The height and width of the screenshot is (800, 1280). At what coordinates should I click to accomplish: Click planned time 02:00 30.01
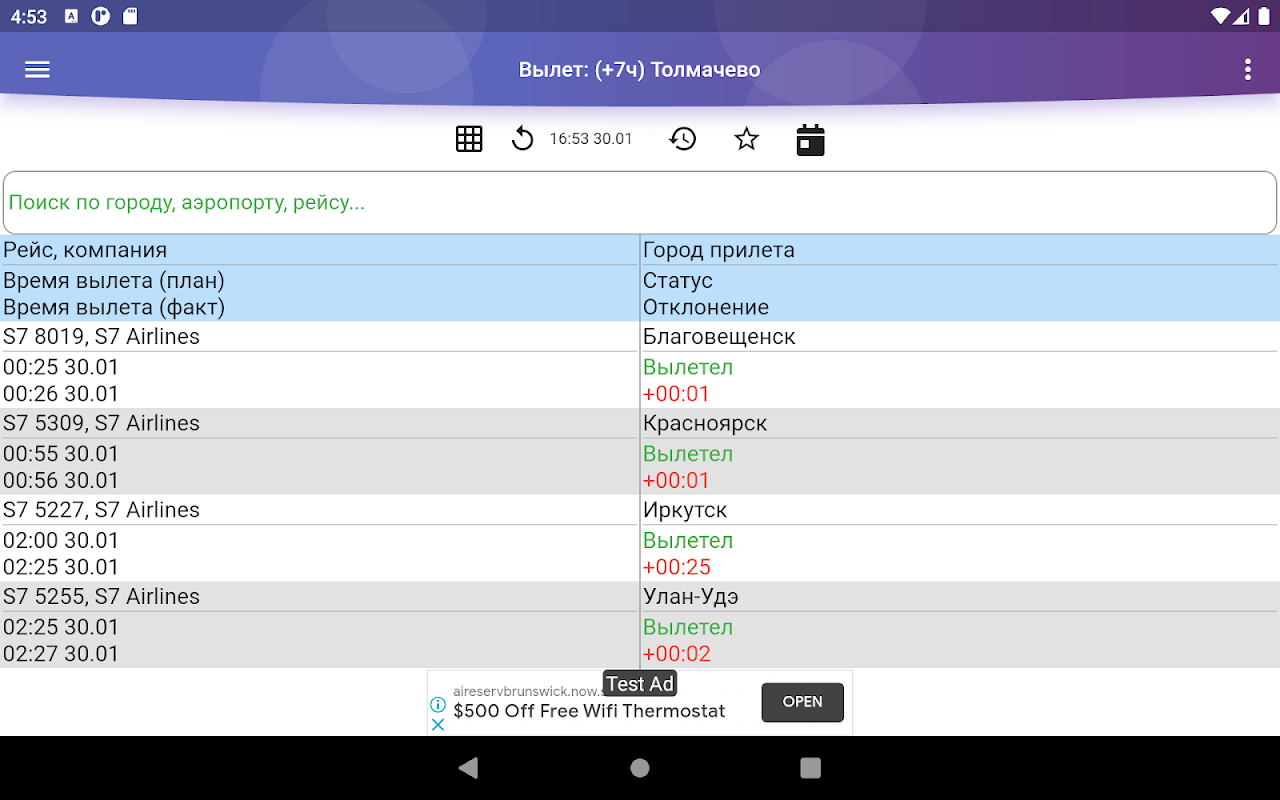[x=61, y=541]
